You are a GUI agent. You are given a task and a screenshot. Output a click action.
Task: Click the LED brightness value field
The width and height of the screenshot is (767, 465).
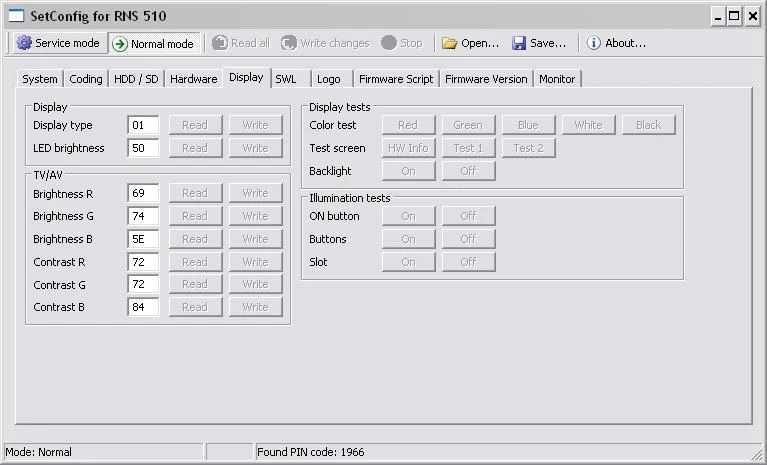143,148
